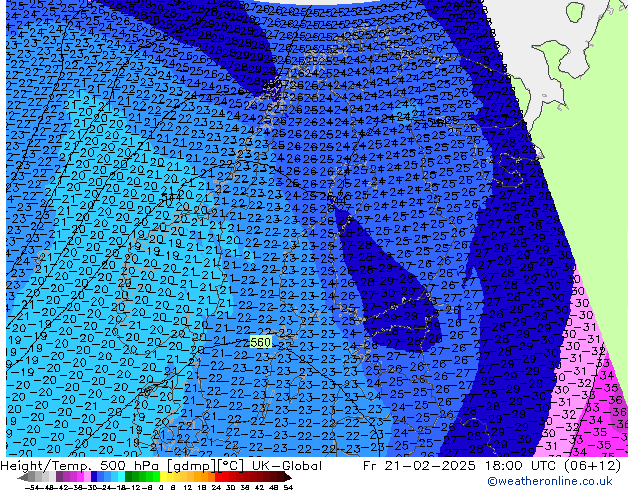634x490 pixels.
Task: Click the bright red 24 swatch in the legend
Action: click(218, 477)
